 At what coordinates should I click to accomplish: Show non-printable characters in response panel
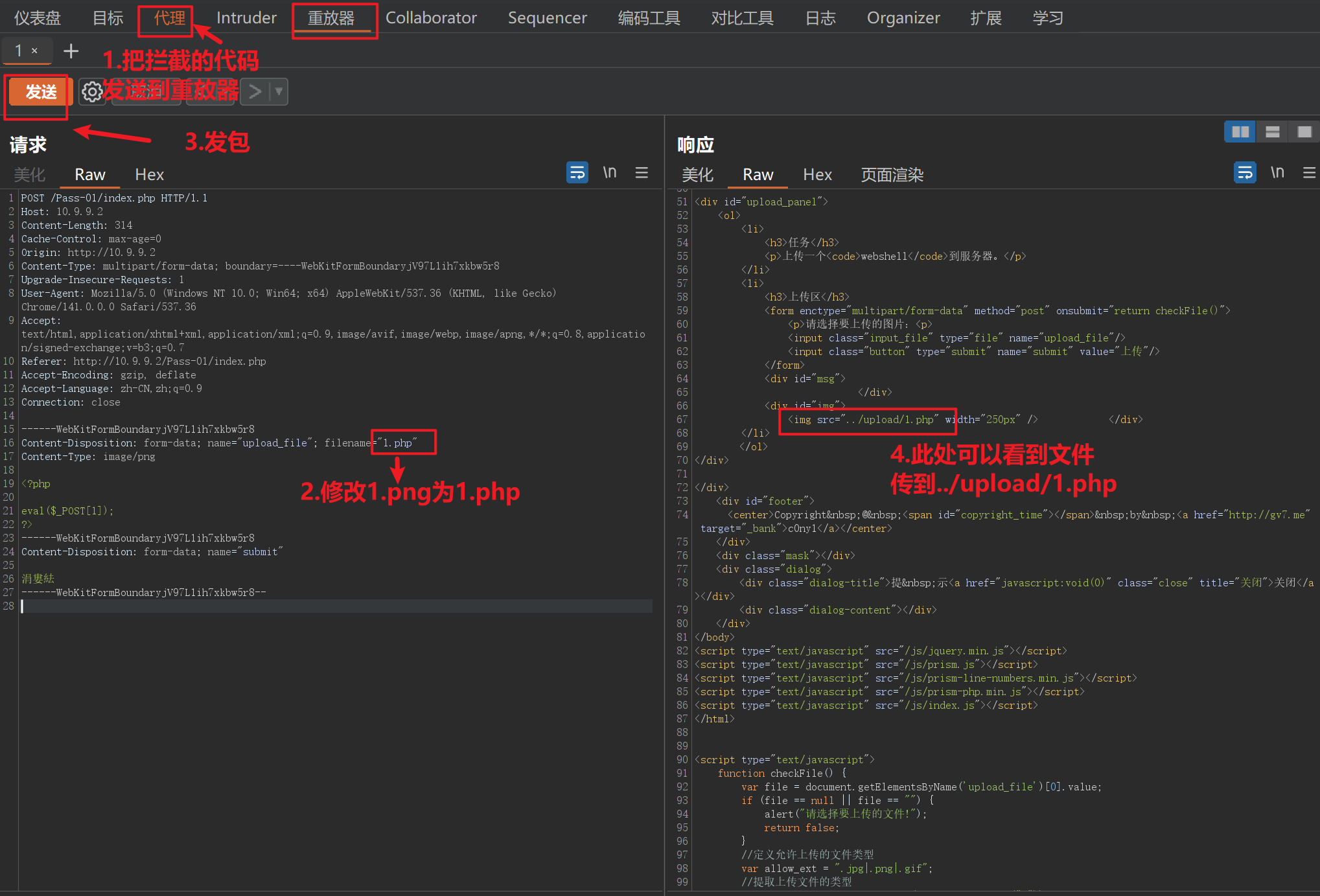[x=1277, y=172]
